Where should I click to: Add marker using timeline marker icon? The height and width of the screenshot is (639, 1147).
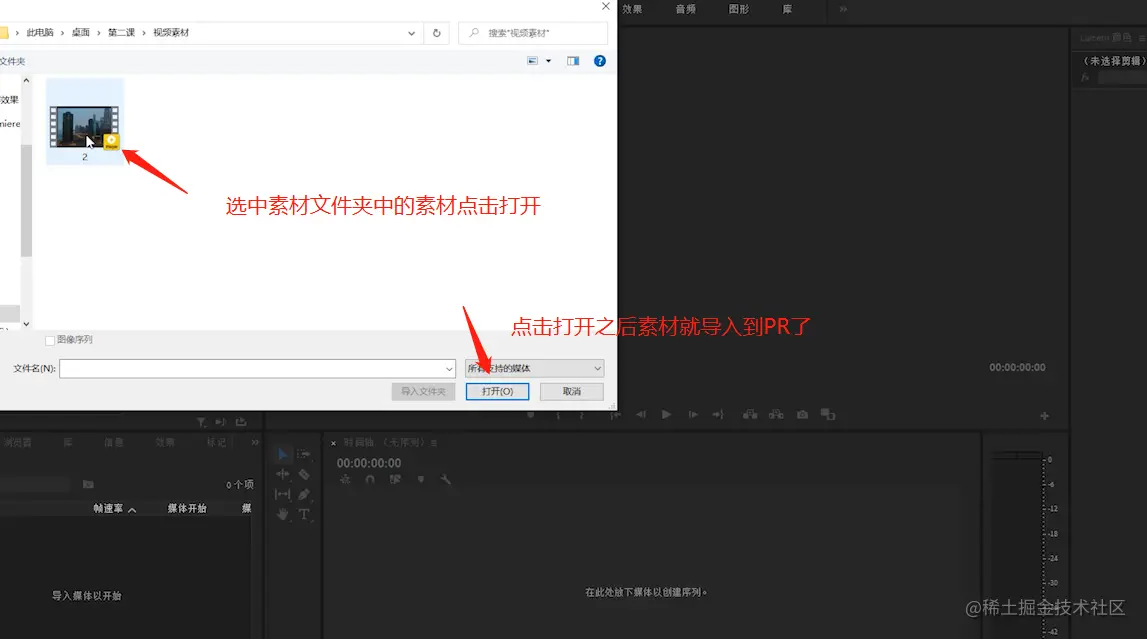(421, 480)
